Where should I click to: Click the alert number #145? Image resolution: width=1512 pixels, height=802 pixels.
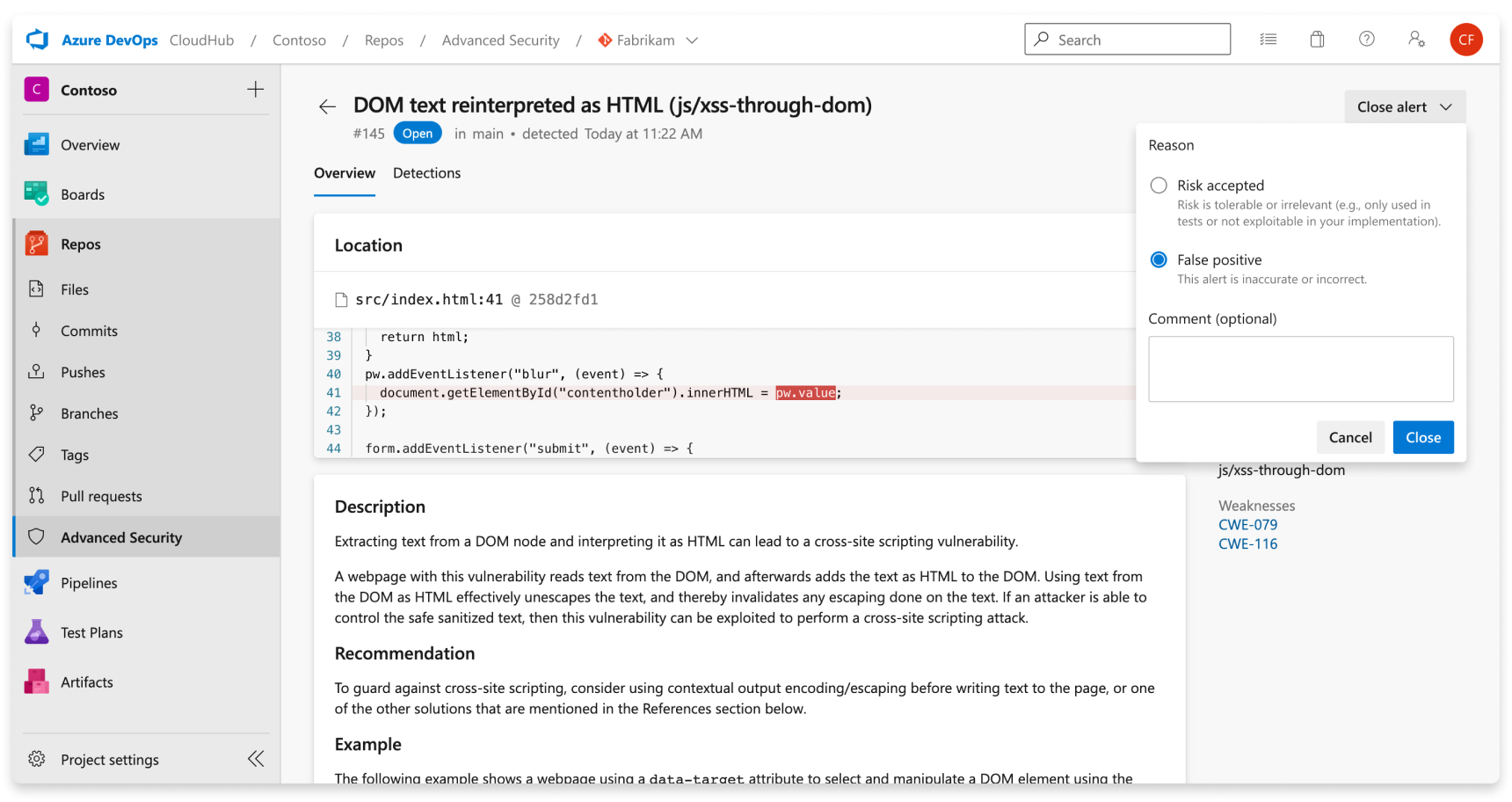(x=369, y=134)
